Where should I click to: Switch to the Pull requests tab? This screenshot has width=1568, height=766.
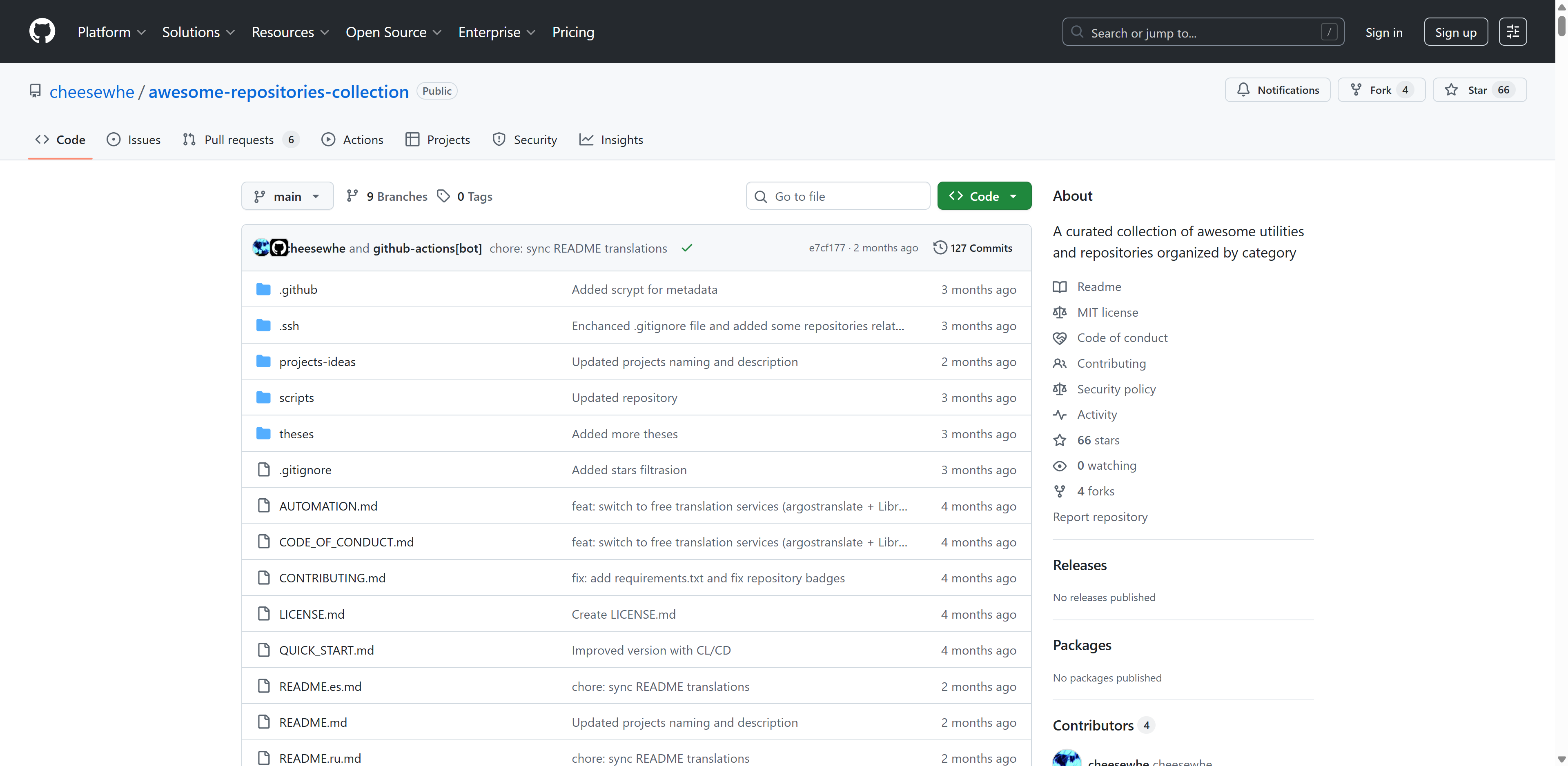[x=239, y=140]
